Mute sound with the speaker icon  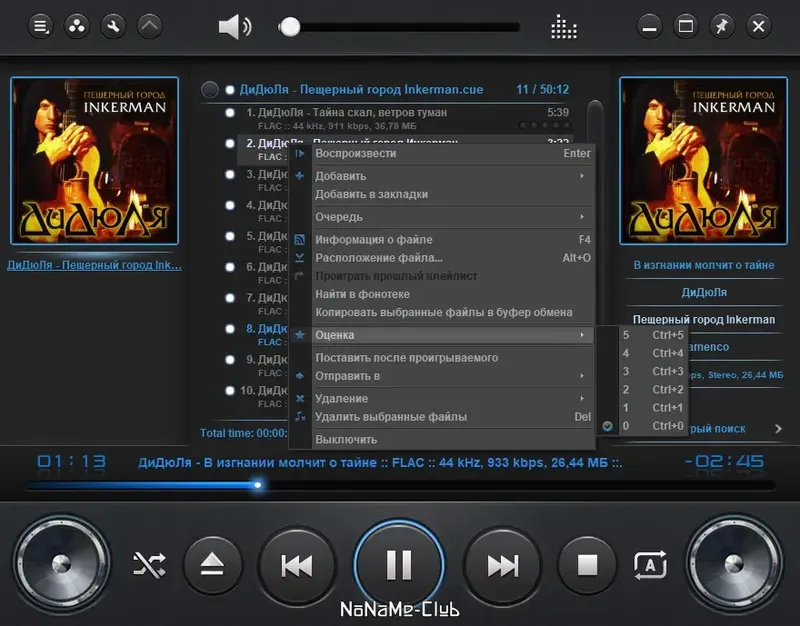click(234, 27)
